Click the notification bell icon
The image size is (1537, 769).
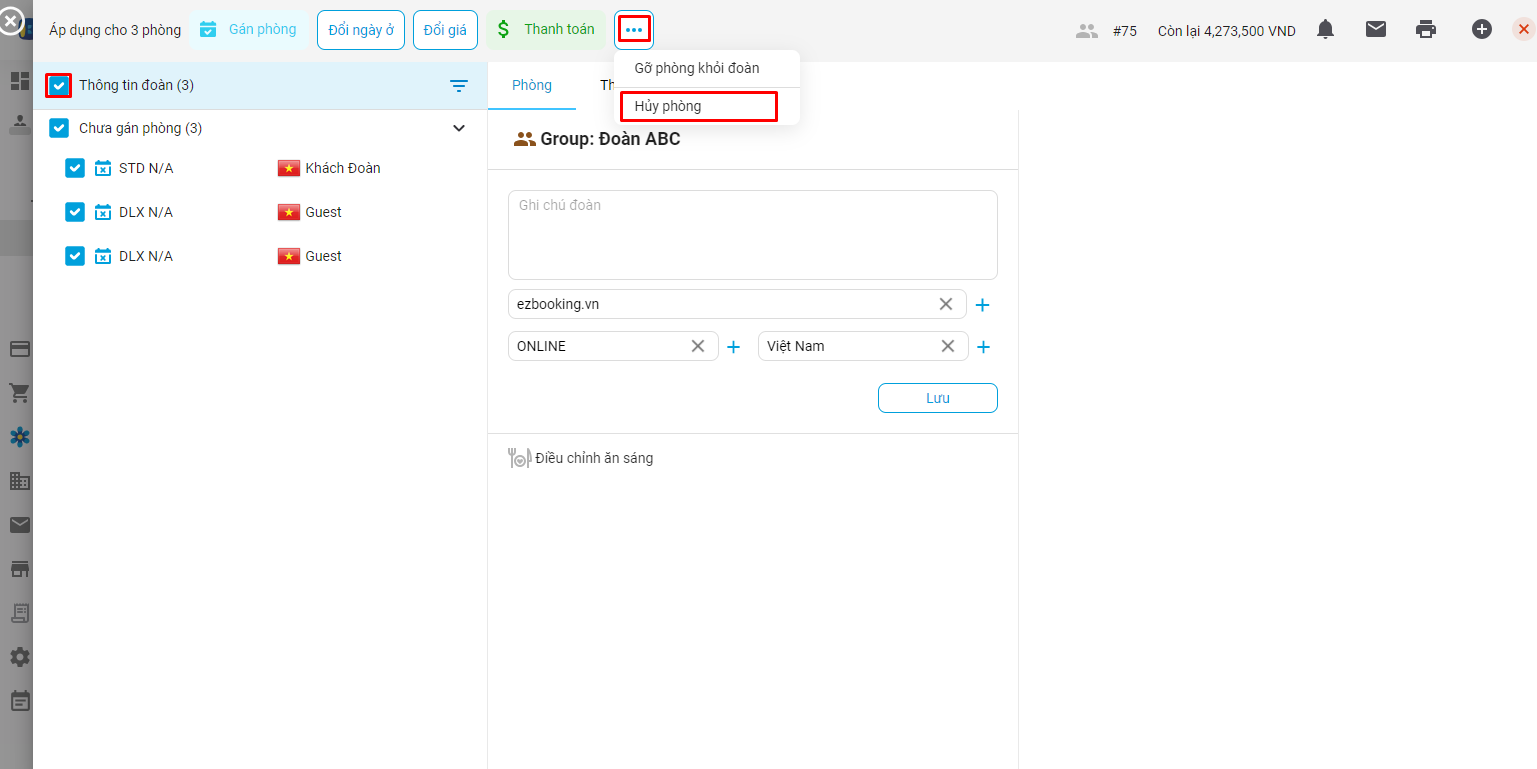tap(1325, 30)
